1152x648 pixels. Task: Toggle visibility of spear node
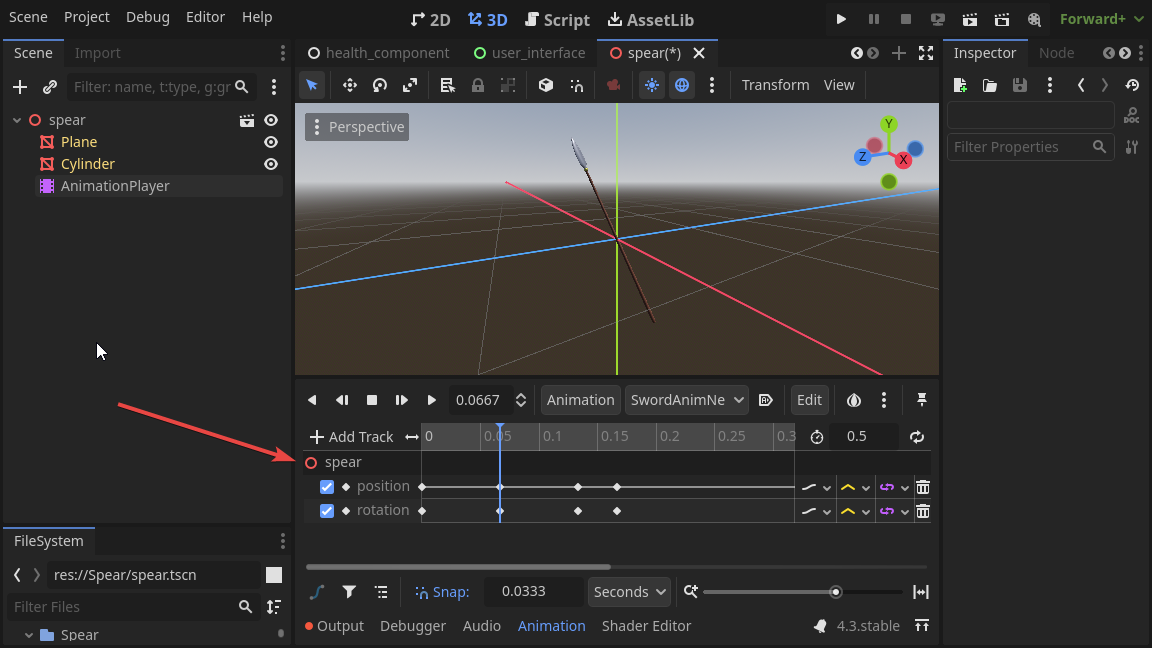point(271,120)
